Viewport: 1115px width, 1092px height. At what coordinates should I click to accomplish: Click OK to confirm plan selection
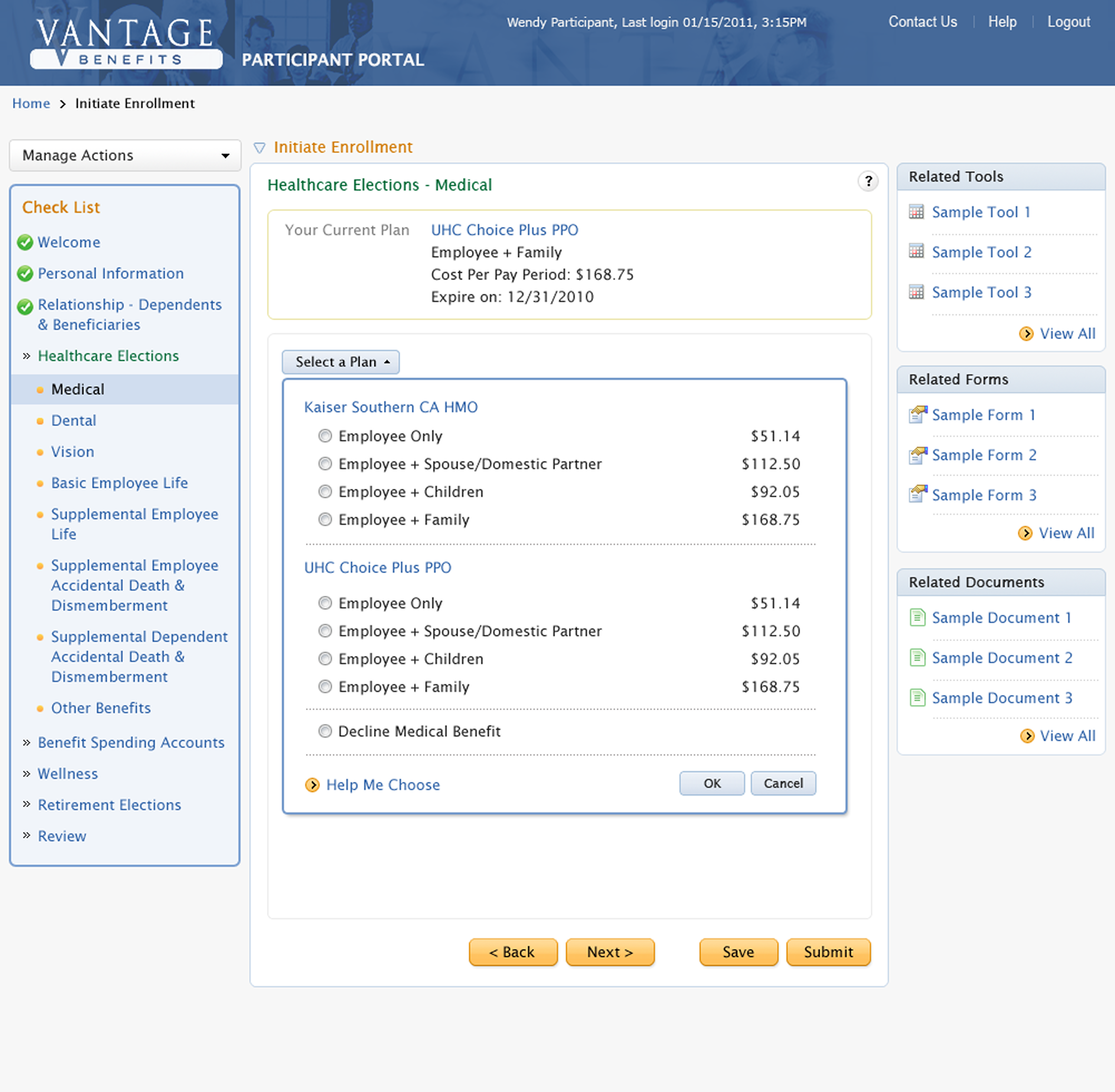pos(711,783)
